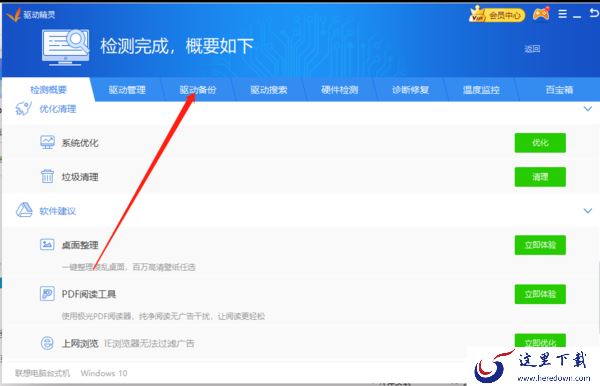Viewport: 600px width, 386px height.
Task: Click the 桌面整理 picture icon
Action: (47, 244)
